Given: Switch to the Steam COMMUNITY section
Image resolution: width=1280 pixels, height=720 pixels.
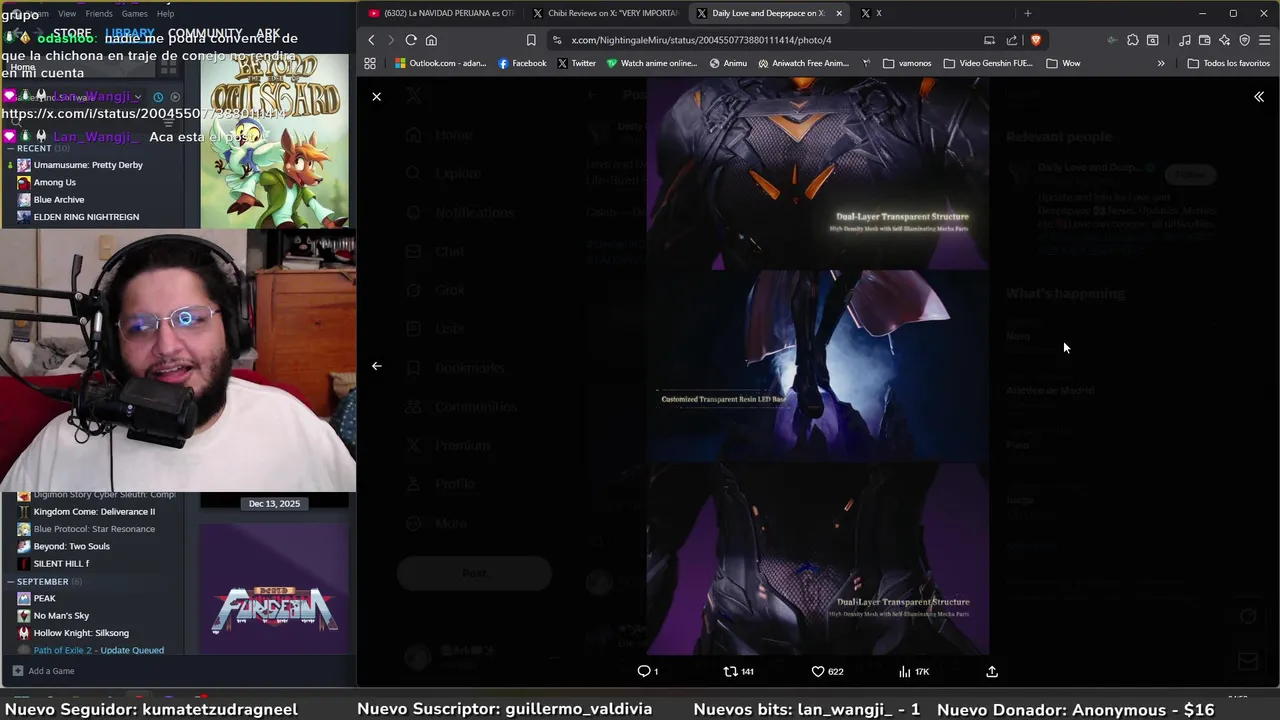Looking at the screenshot, I should (x=205, y=34).
